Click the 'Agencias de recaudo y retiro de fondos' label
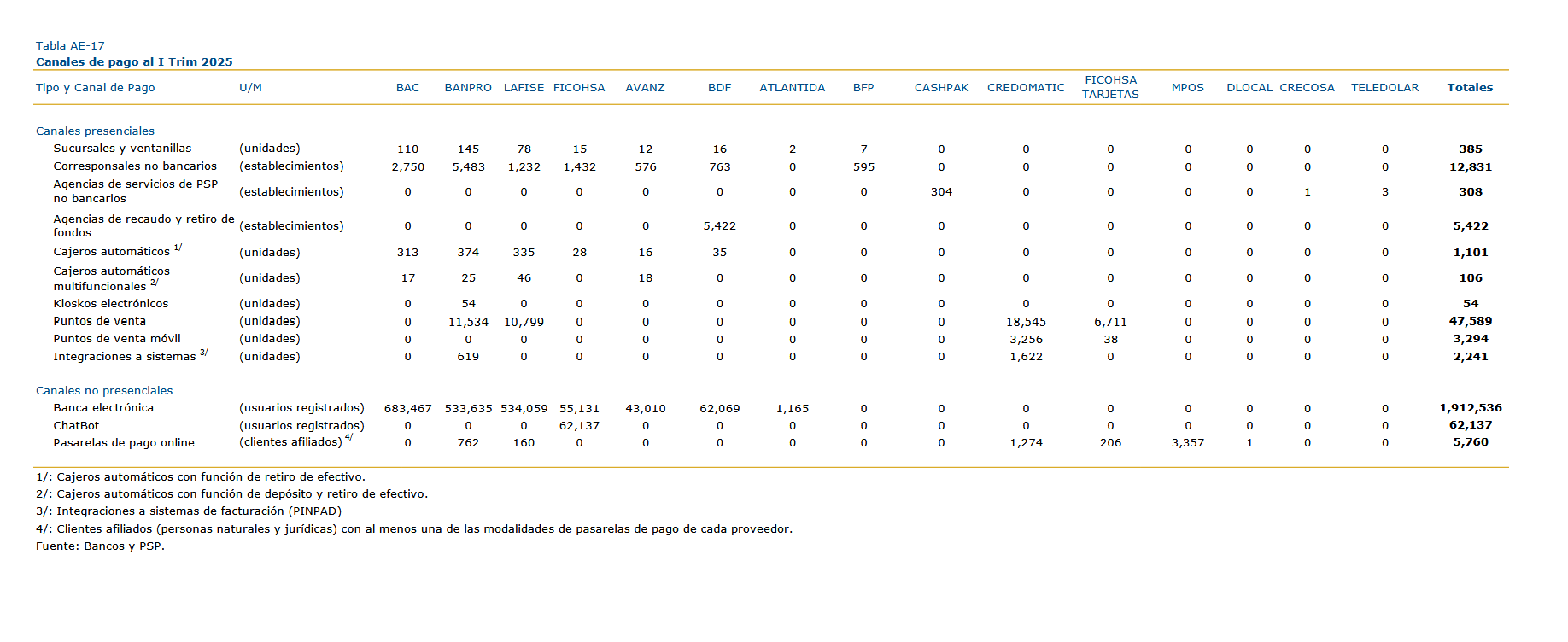Screen dimensions: 1568x642 pyautogui.click(x=143, y=226)
